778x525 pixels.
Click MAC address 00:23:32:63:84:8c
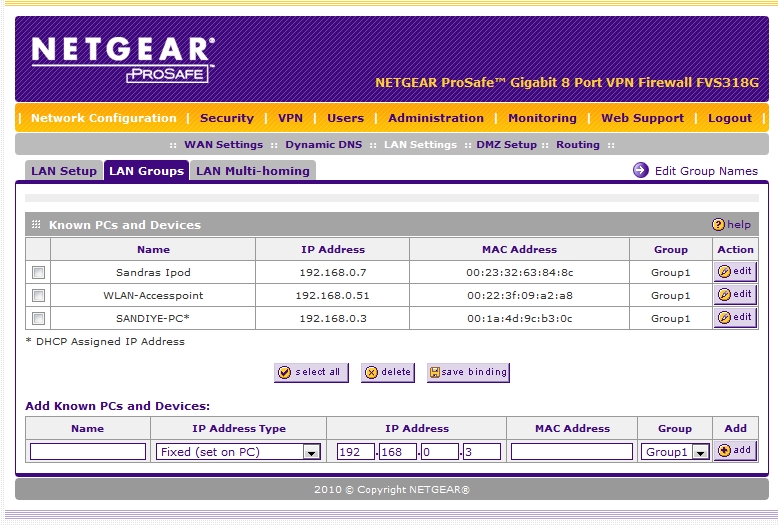point(519,272)
